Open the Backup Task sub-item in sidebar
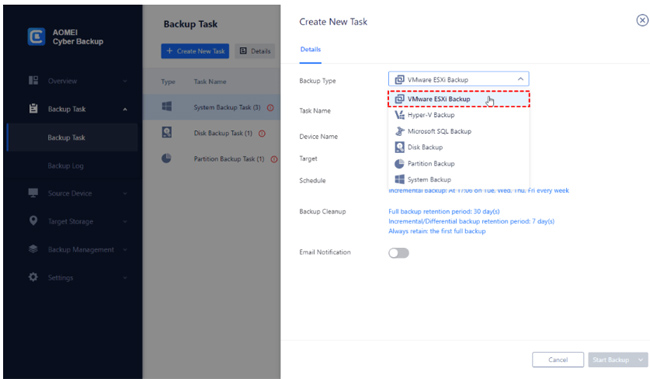Viewport: 650px width, 379px height. [x=73, y=137]
